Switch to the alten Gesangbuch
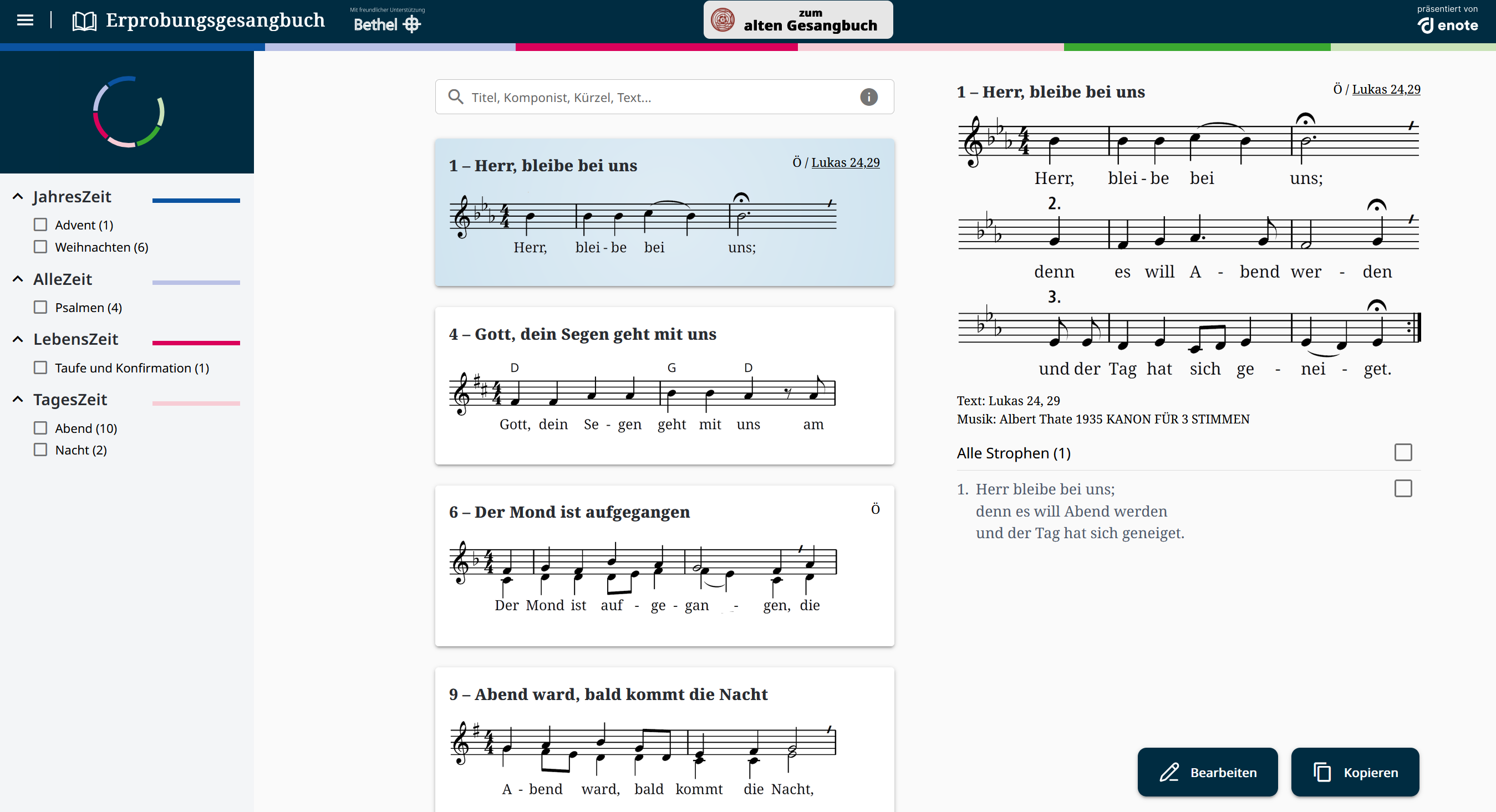The height and width of the screenshot is (812, 1496). pyautogui.click(x=797, y=21)
